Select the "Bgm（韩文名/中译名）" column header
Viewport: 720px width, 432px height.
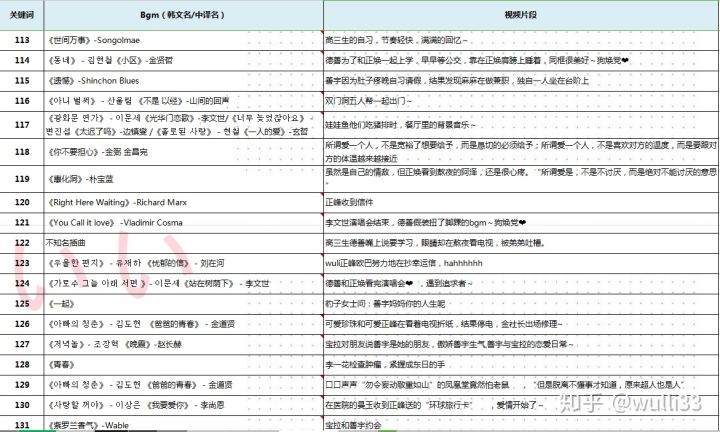(x=183, y=15)
